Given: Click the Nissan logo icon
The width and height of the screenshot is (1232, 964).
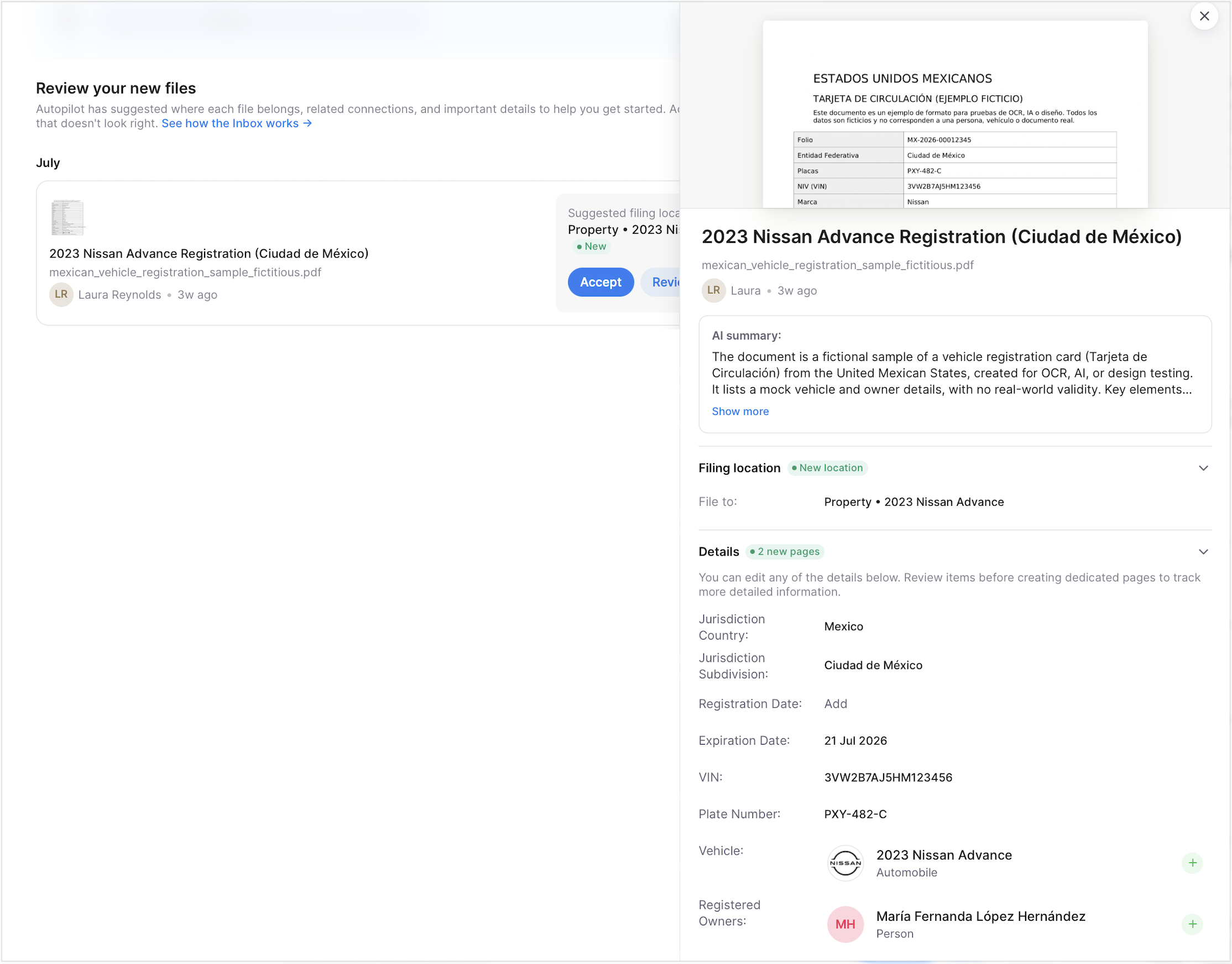Looking at the screenshot, I should (845, 863).
